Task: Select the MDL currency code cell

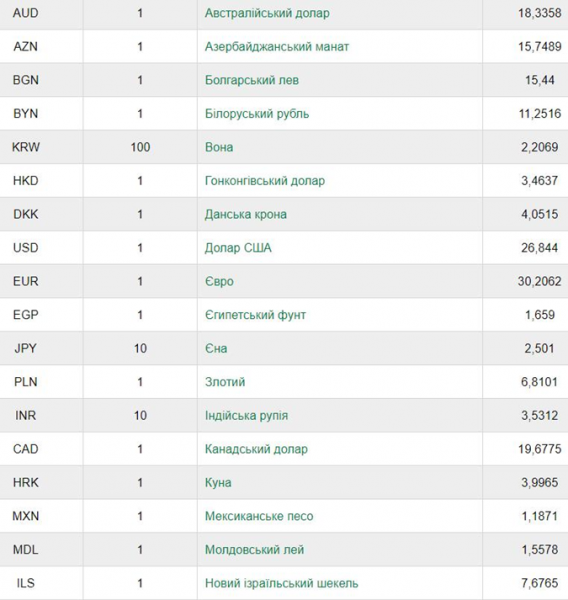Action: pos(41,550)
